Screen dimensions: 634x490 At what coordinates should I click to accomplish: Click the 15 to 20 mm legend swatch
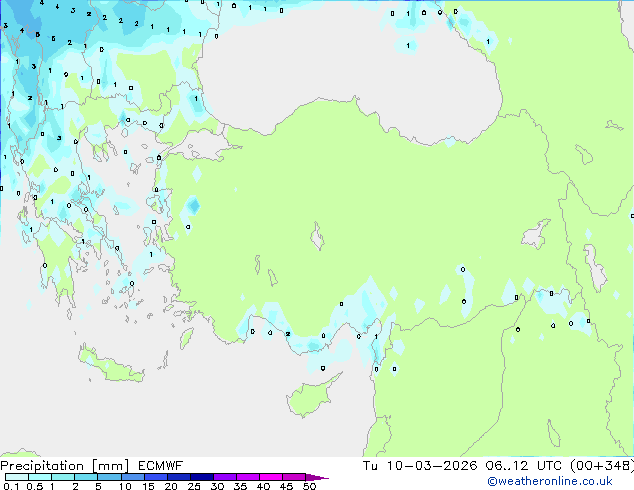(x=155, y=477)
